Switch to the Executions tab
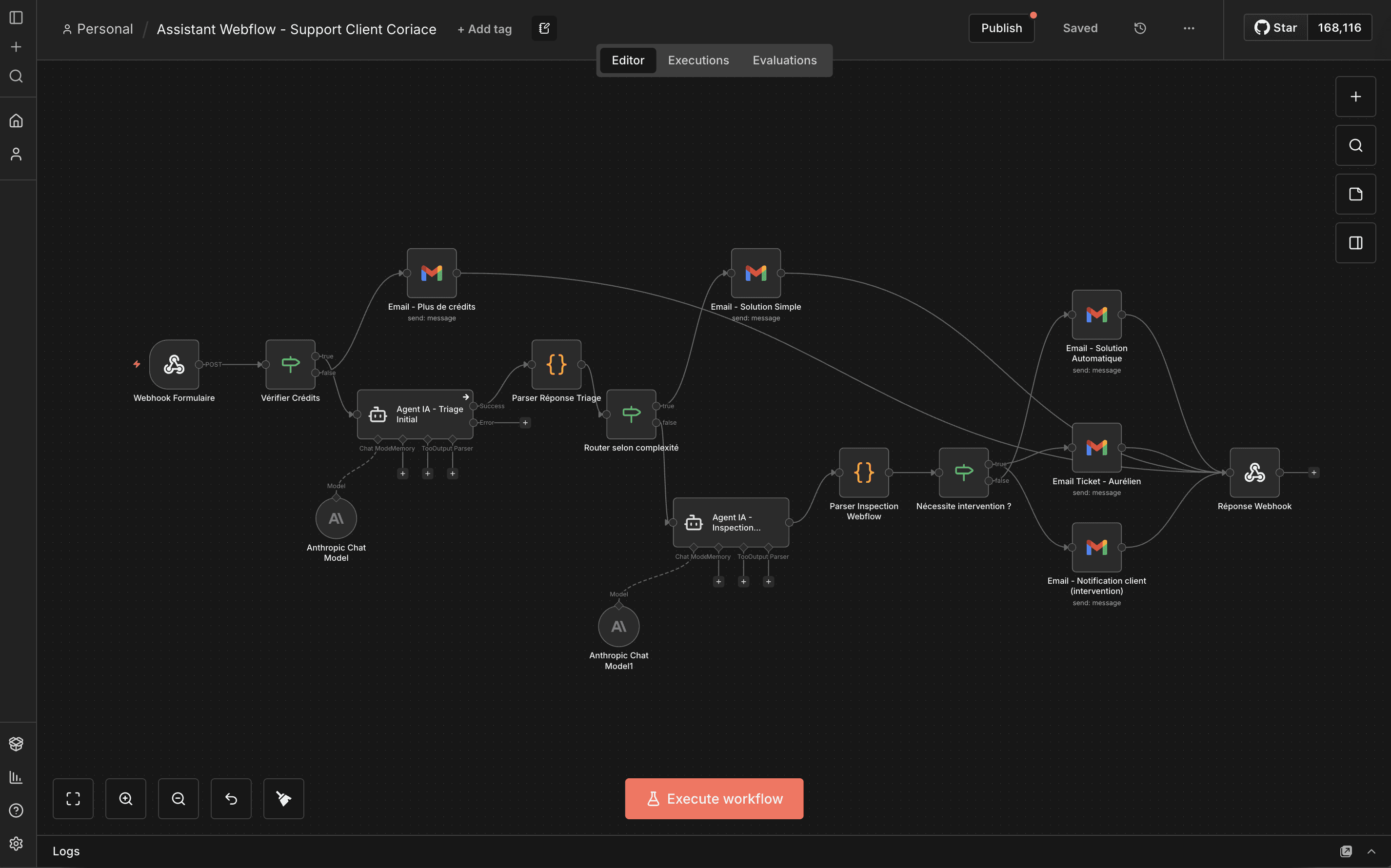This screenshot has width=1391, height=868. (x=698, y=60)
